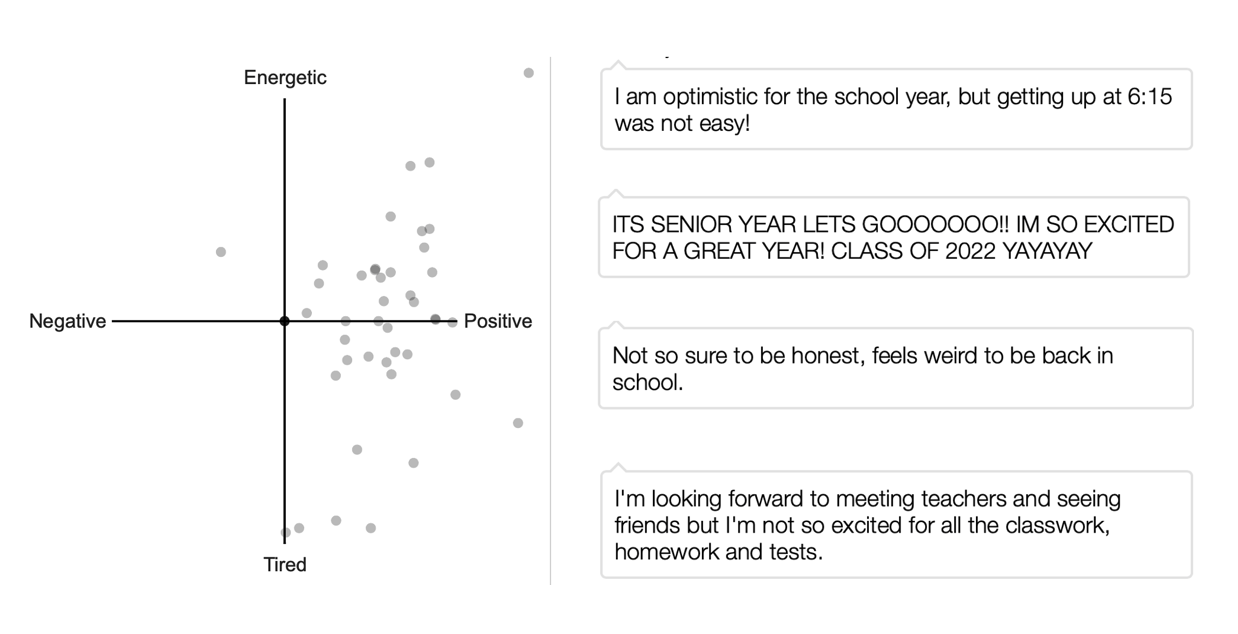Select the Positive axis label
The image size is (1238, 634).
[x=498, y=322]
